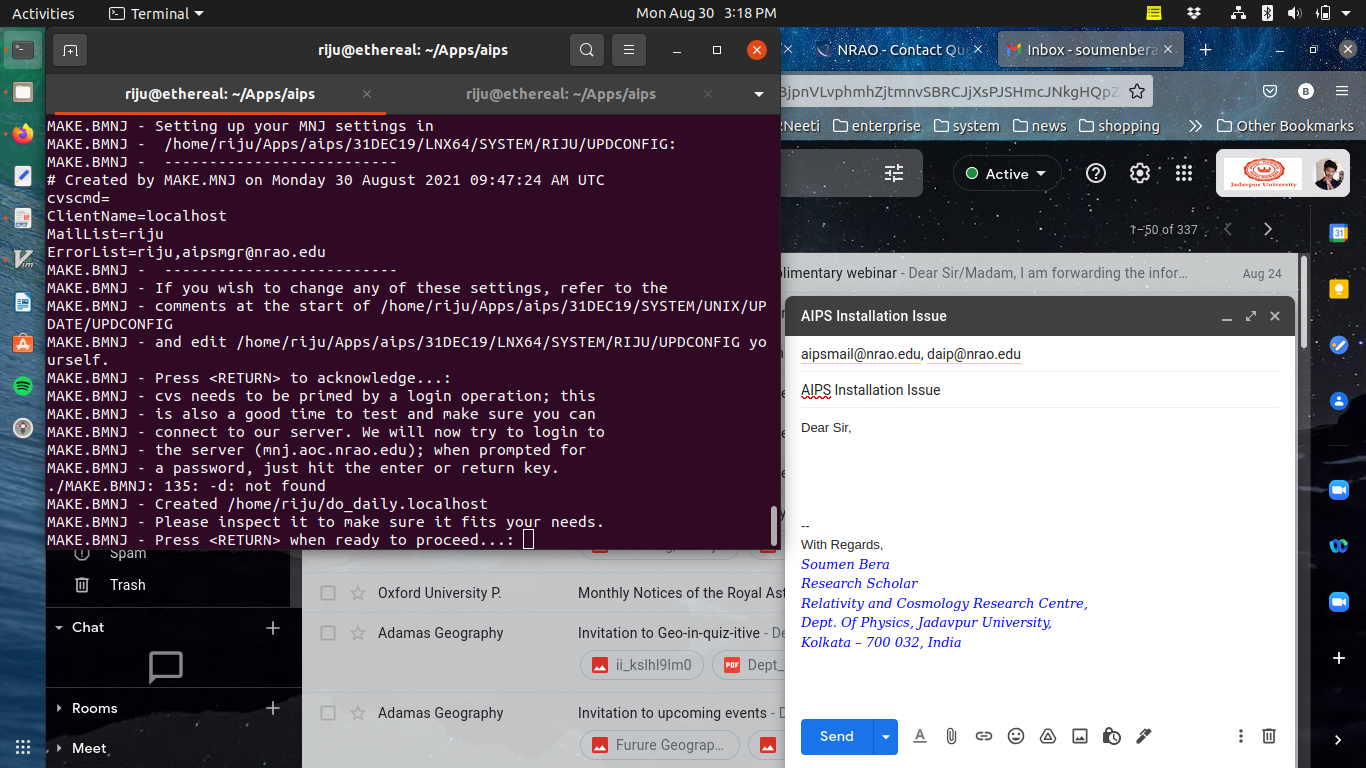This screenshot has height=768, width=1366.
Task: Open the Send options dropdown arrow
Action: coord(885,737)
